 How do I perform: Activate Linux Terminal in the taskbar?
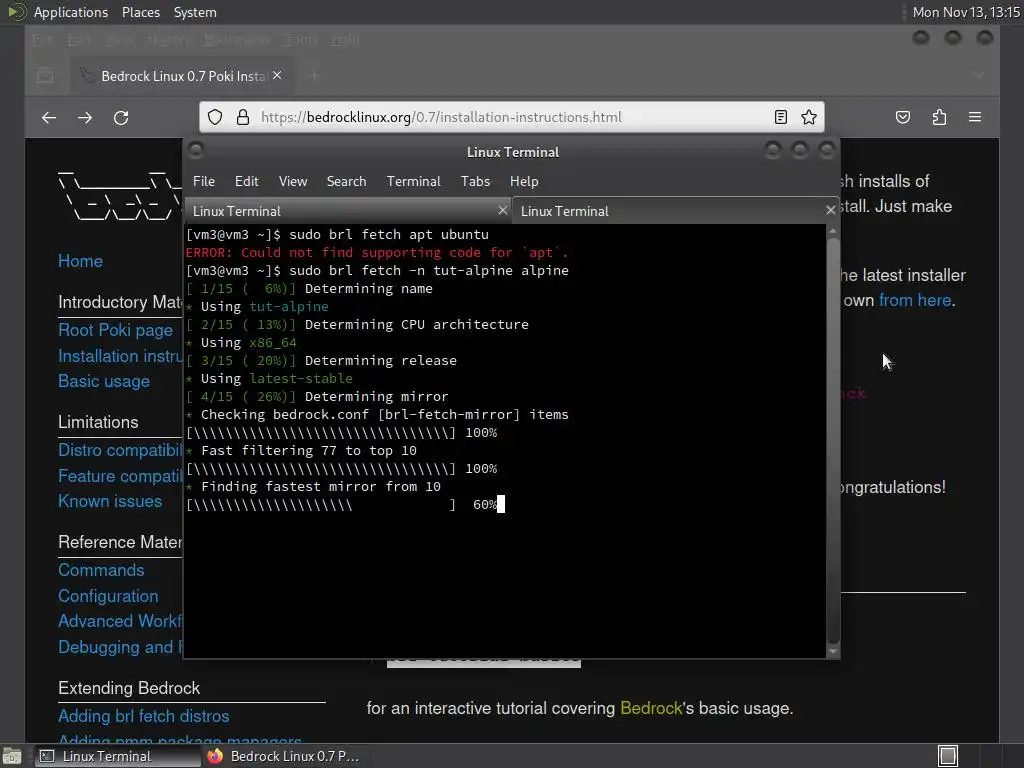point(116,756)
